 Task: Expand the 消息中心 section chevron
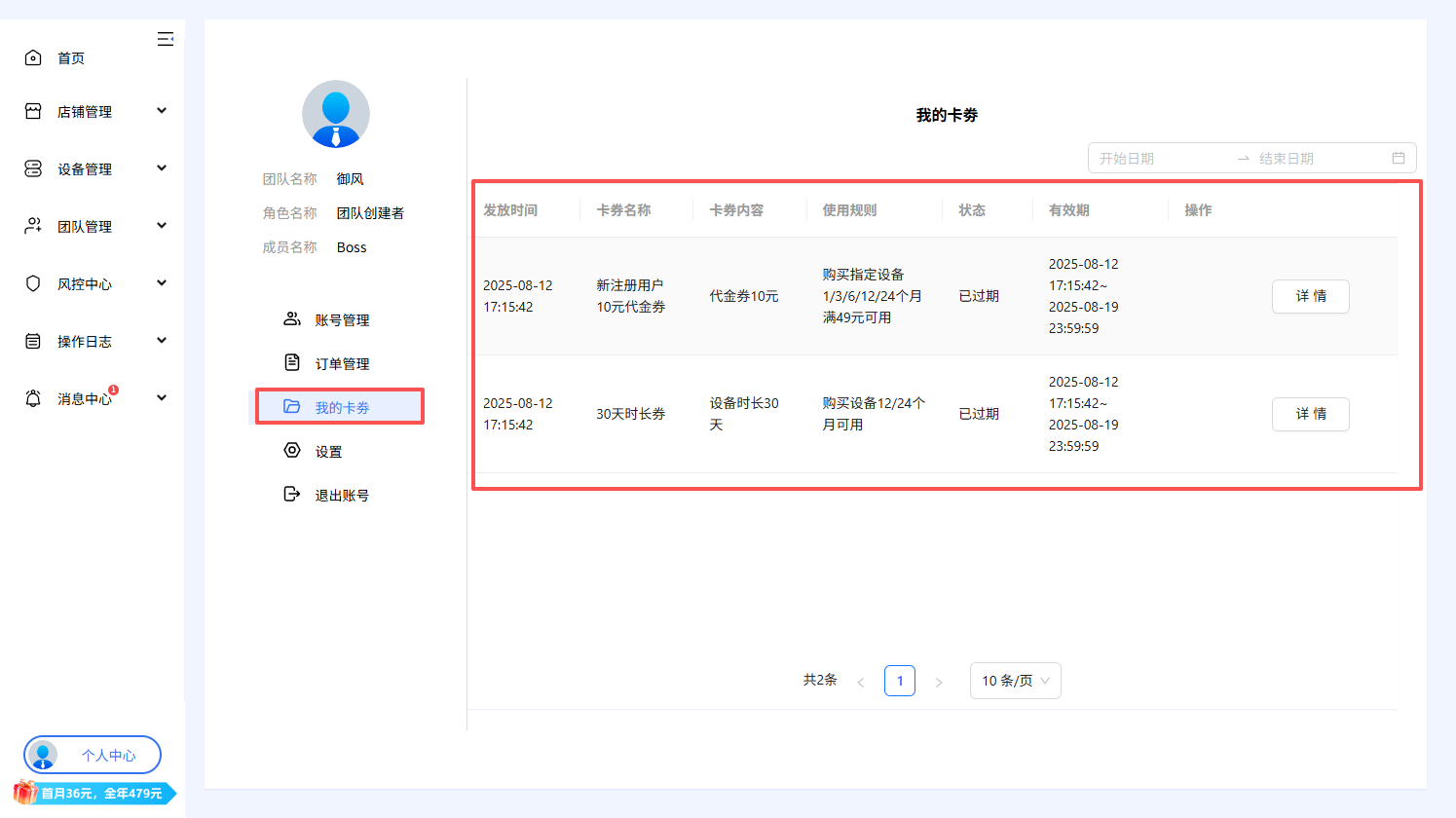(162, 397)
